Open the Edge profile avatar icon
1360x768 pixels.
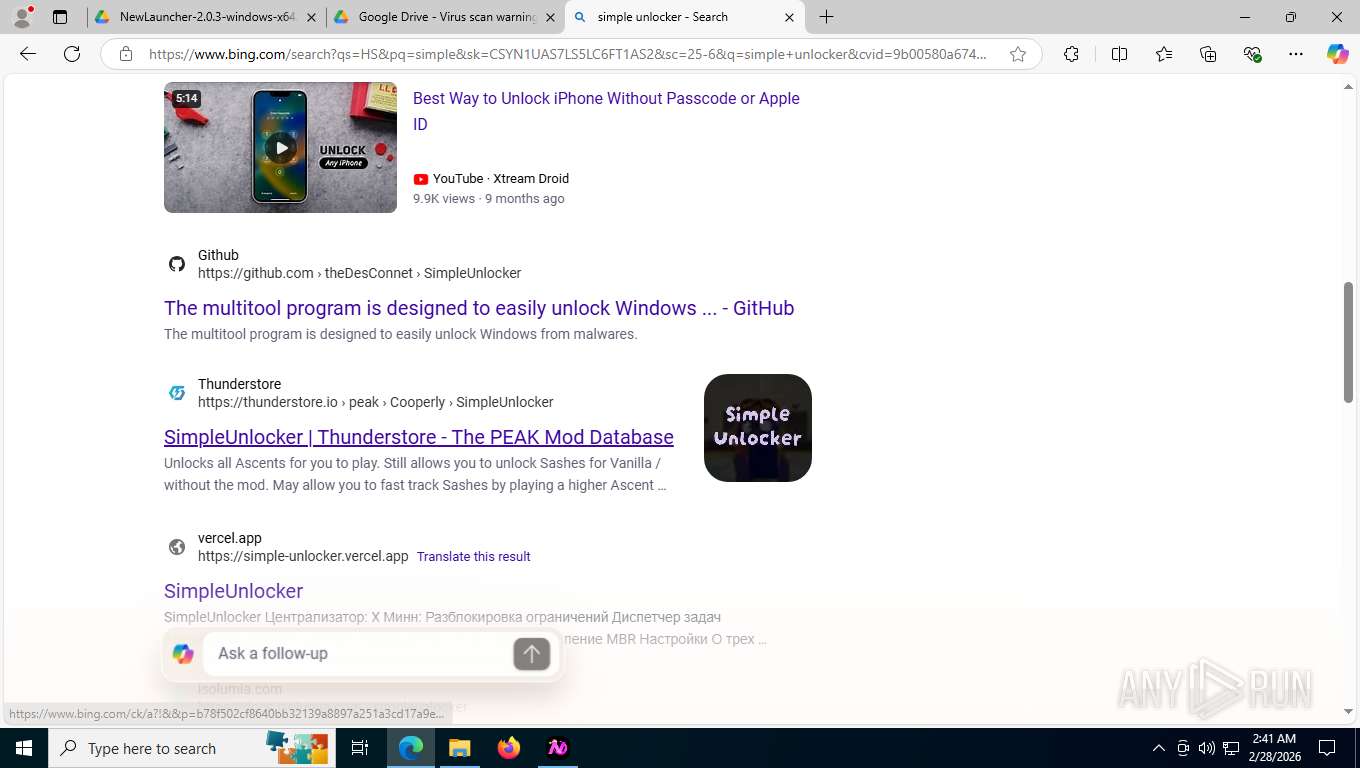click(22, 17)
